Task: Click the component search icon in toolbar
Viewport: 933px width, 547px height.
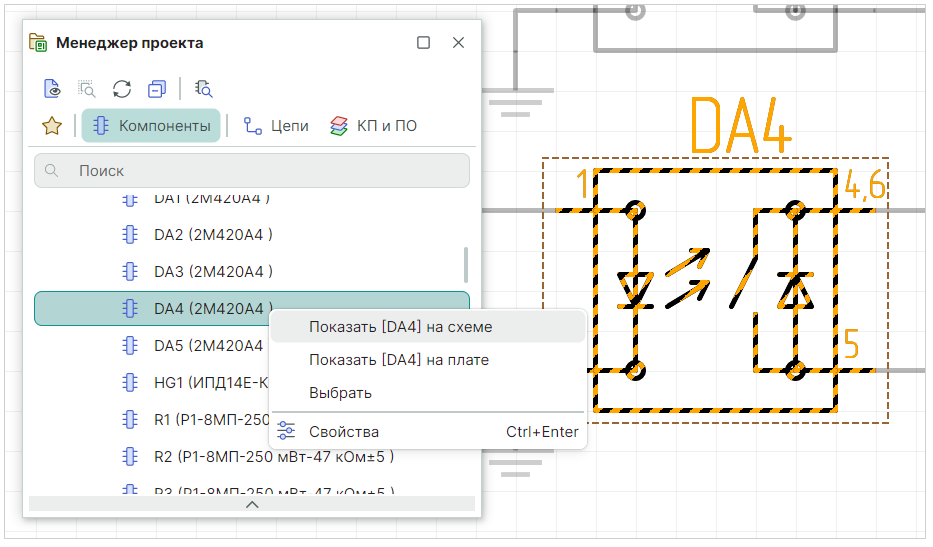Action: pyautogui.click(x=204, y=88)
